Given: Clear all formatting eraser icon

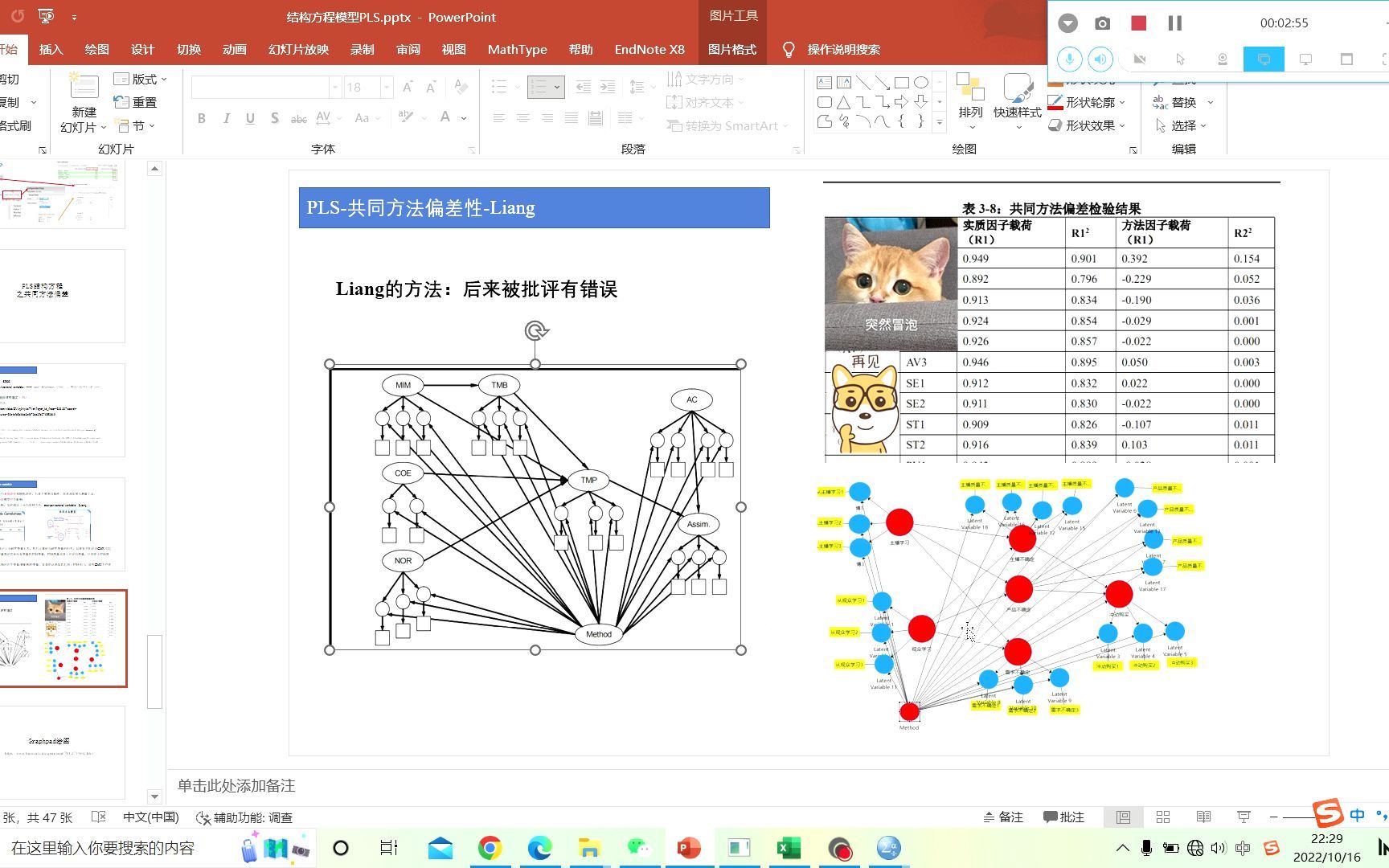Looking at the screenshot, I should click(461, 87).
